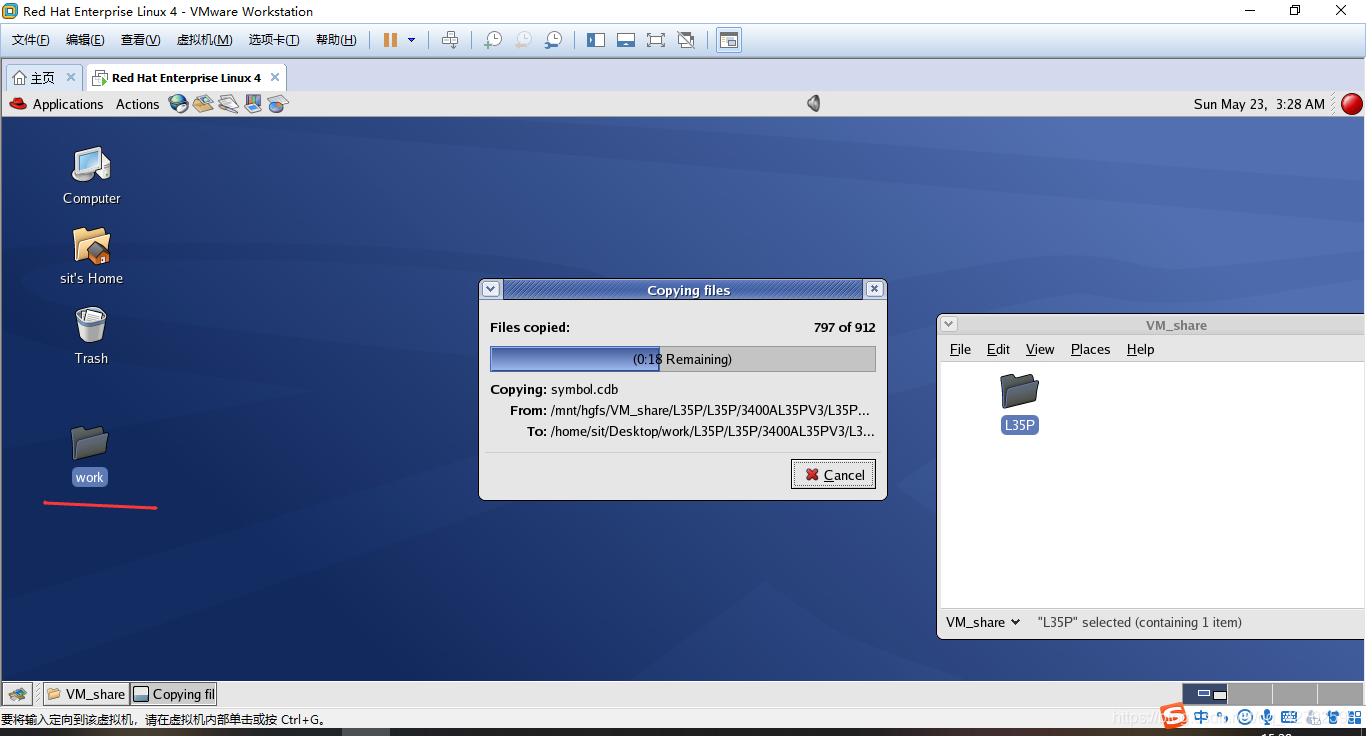Screen dimensions: 1366x736
Task: Open Help menu in VM_share window
Action: (x=1140, y=349)
